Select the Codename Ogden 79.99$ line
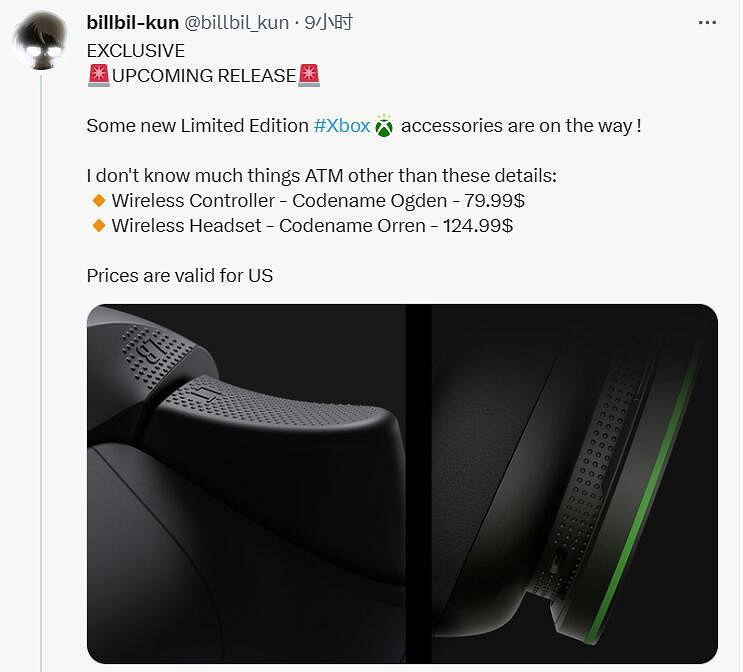 tap(318, 200)
